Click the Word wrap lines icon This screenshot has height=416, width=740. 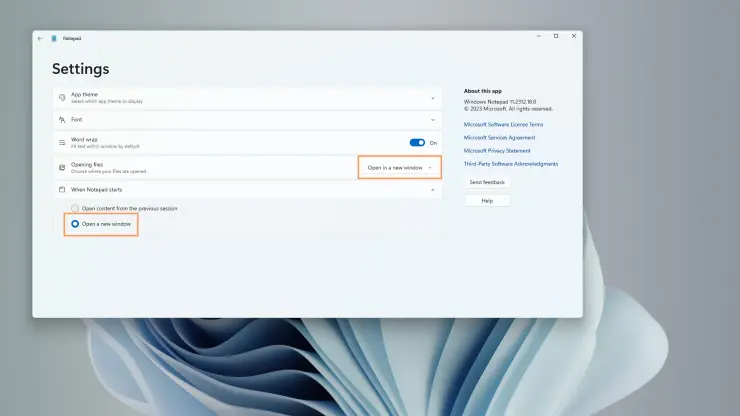(62, 143)
